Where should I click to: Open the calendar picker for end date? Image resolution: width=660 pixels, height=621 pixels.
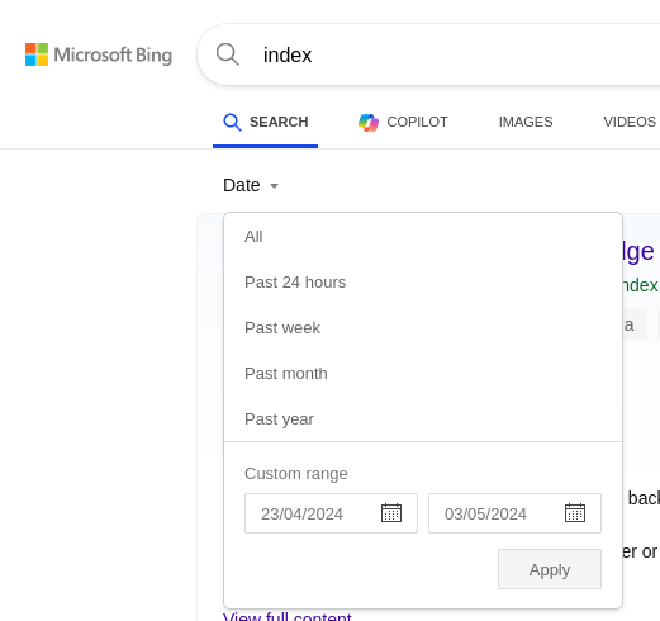[575, 513]
